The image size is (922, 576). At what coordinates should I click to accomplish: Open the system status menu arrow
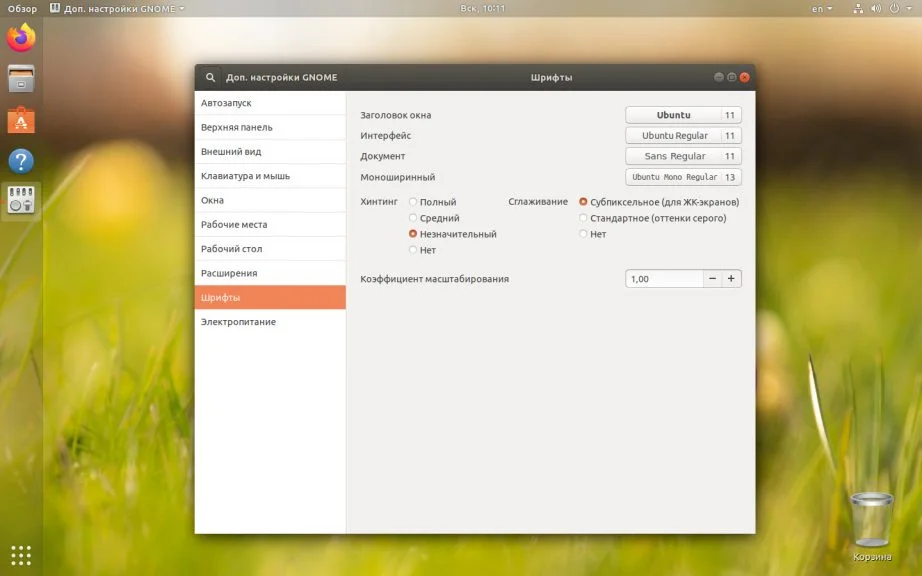tap(910, 9)
